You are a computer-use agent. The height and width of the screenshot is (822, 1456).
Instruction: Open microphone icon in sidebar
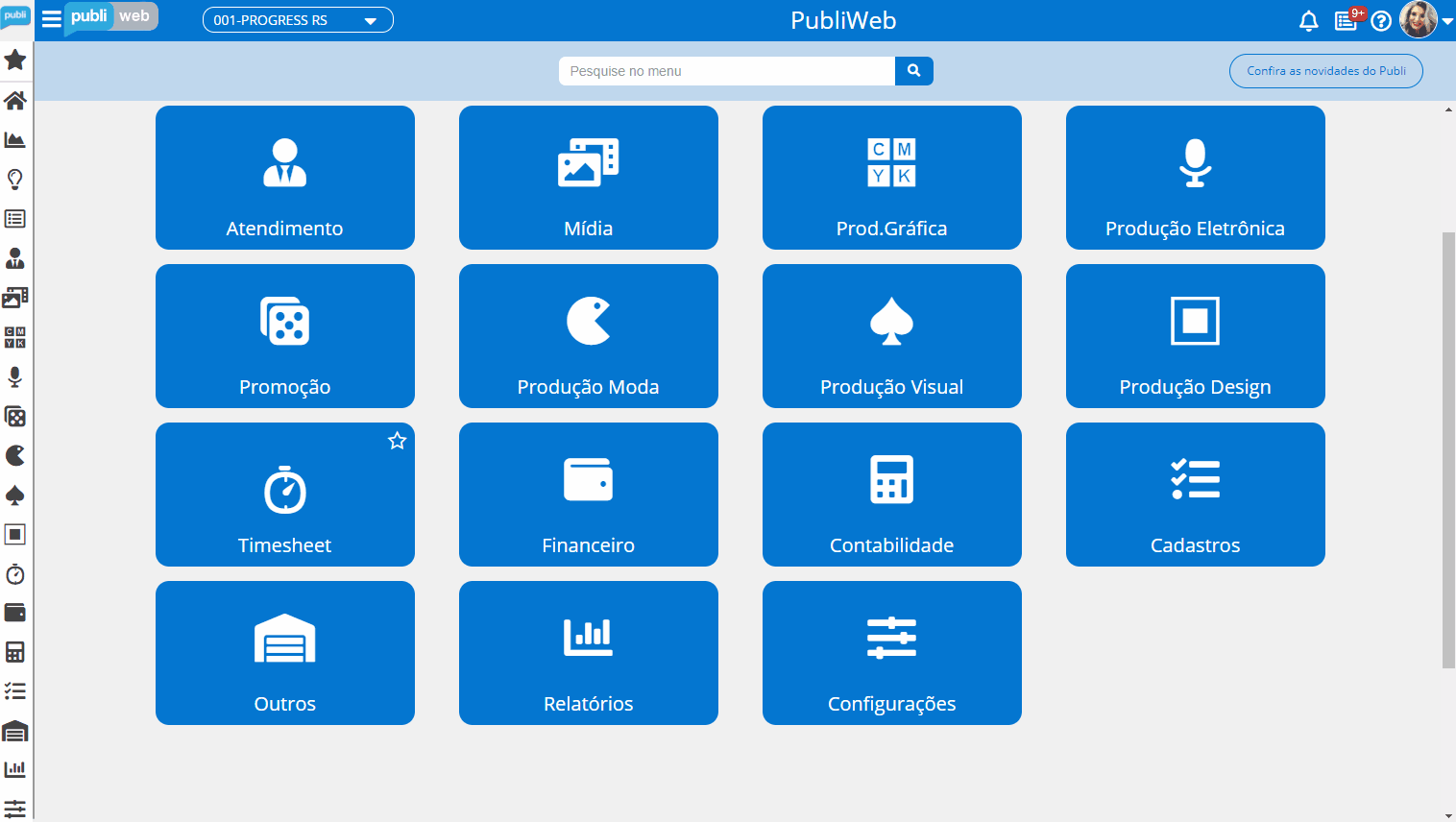15,376
